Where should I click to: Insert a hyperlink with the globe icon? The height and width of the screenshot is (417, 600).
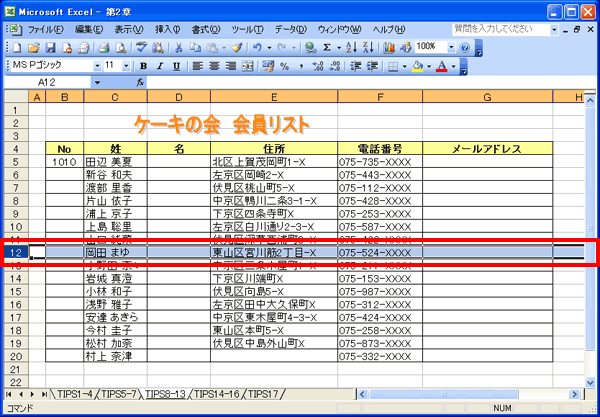tap(311, 48)
